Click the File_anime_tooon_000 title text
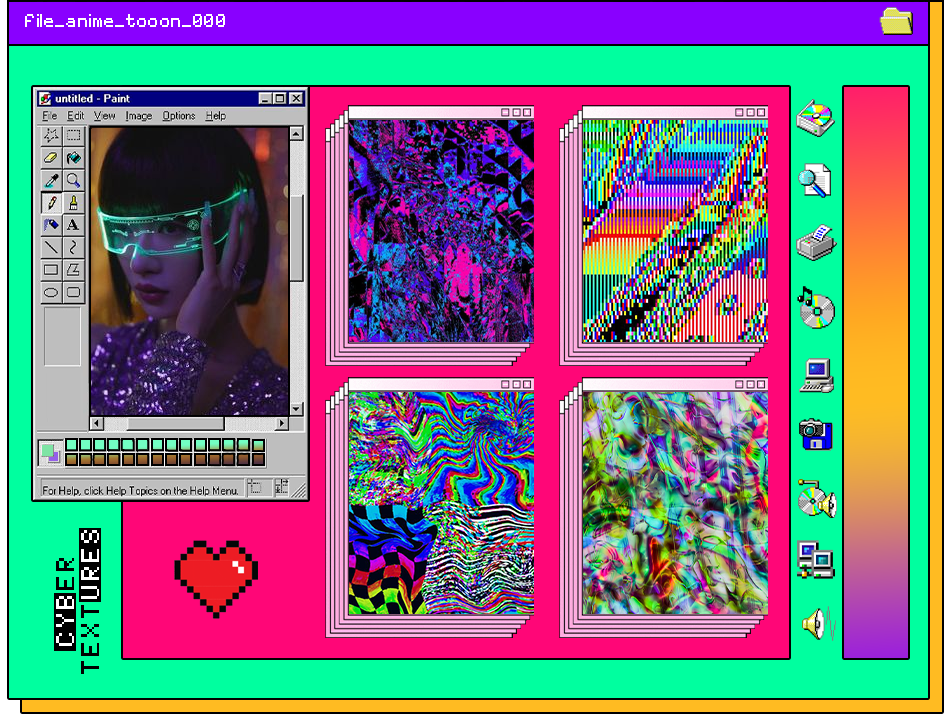 [125, 21]
